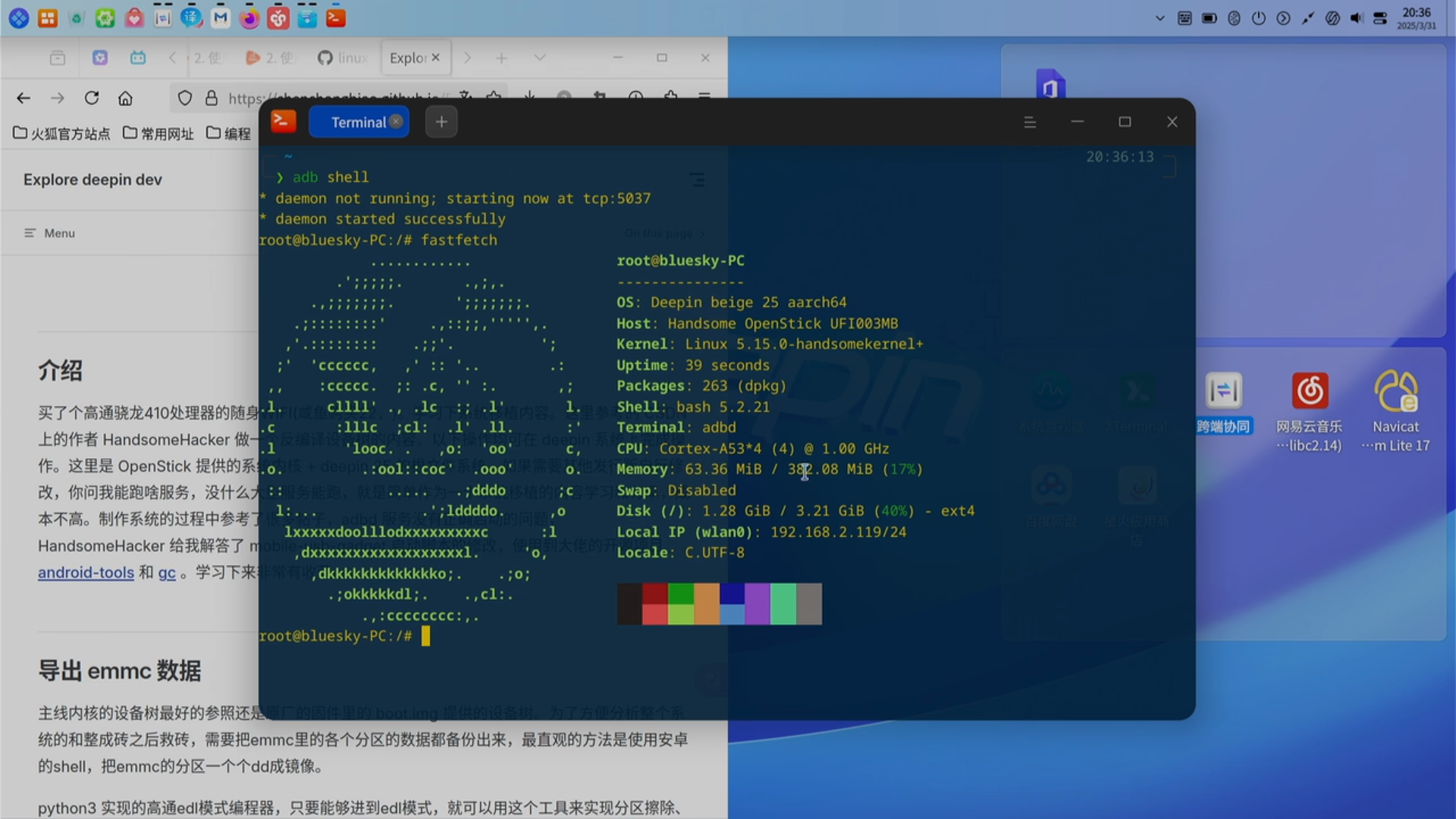Reload the page in Firefox
Screen dimensions: 1456x819
click(x=92, y=98)
